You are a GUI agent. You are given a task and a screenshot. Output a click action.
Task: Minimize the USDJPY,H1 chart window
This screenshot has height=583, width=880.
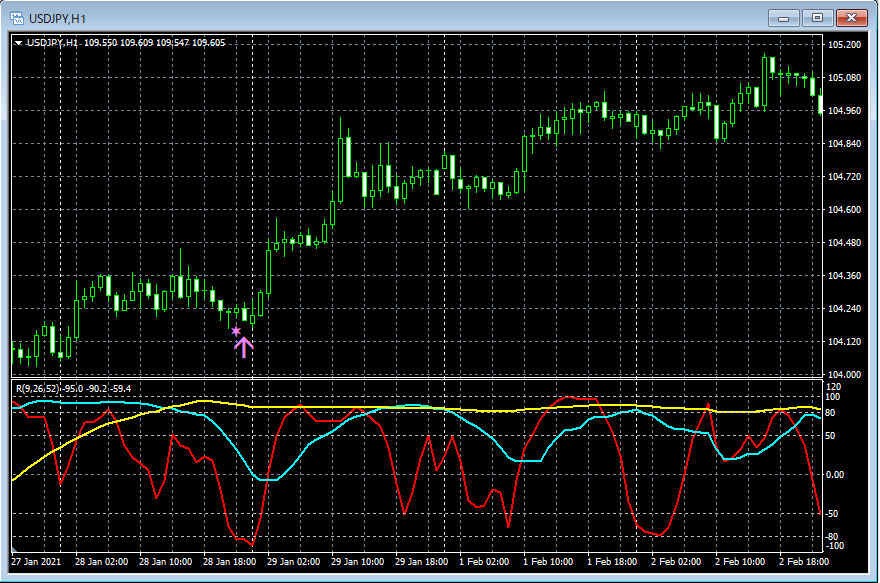coord(785,17)
